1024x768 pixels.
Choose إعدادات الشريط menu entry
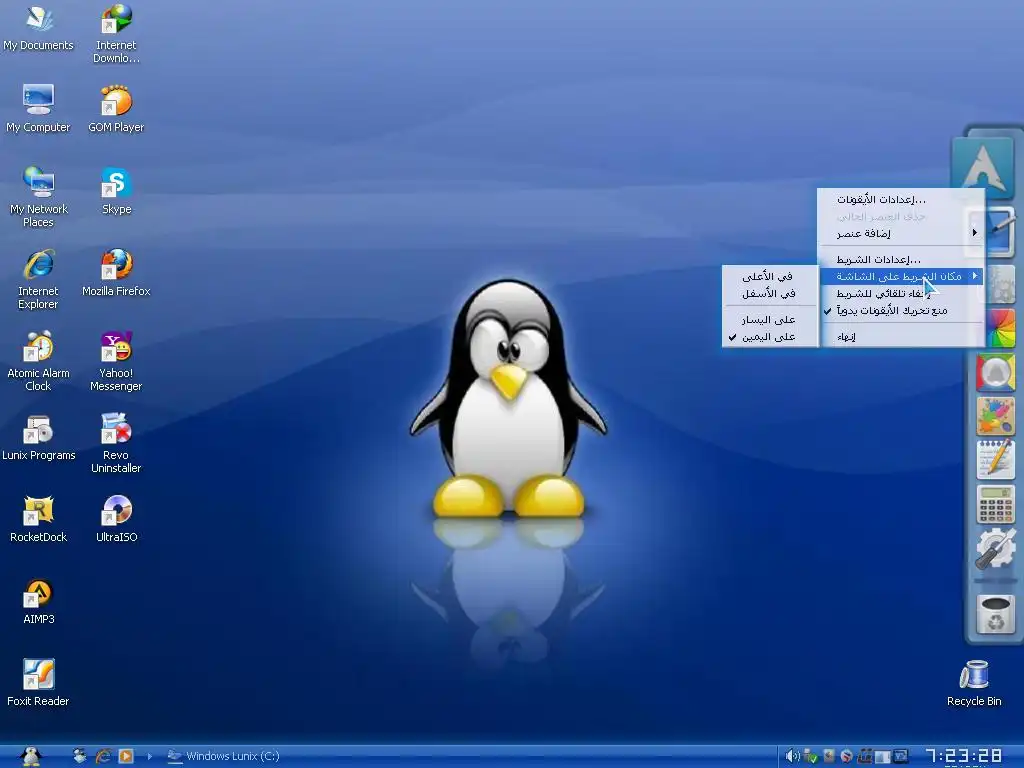[901, 260]
